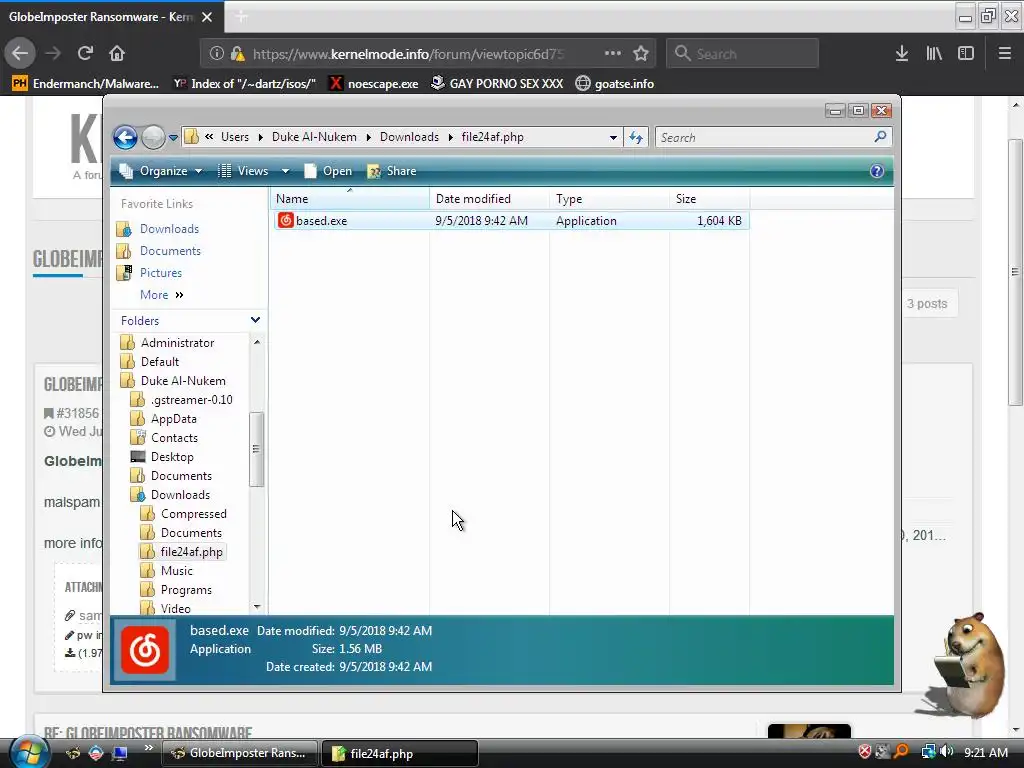
Task: Close the GlobeImposter Ransomware tab
Action: point(207,17)
